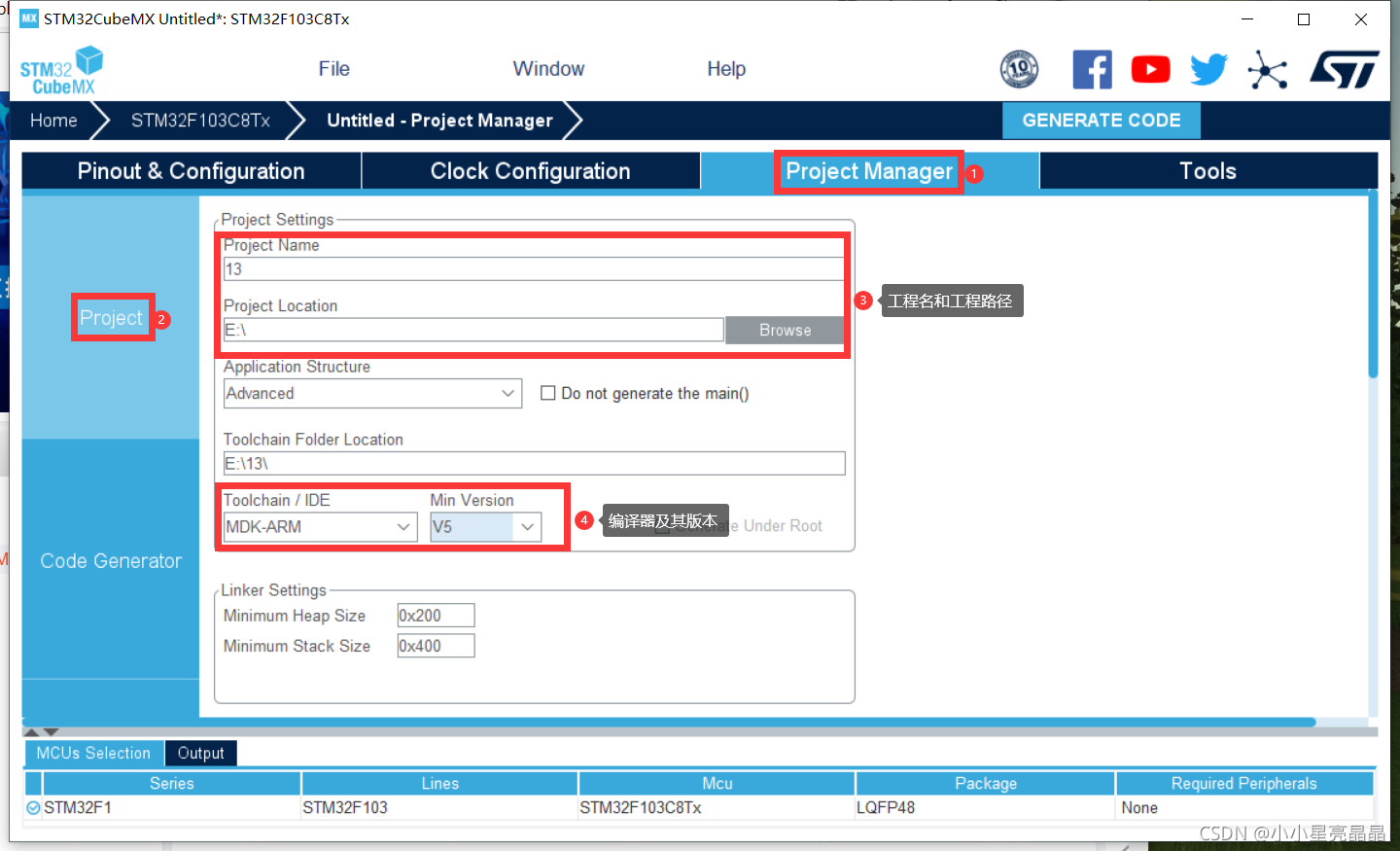Select the STM32F1 series cell
The image size is (1400, 851).
(172, 807)
